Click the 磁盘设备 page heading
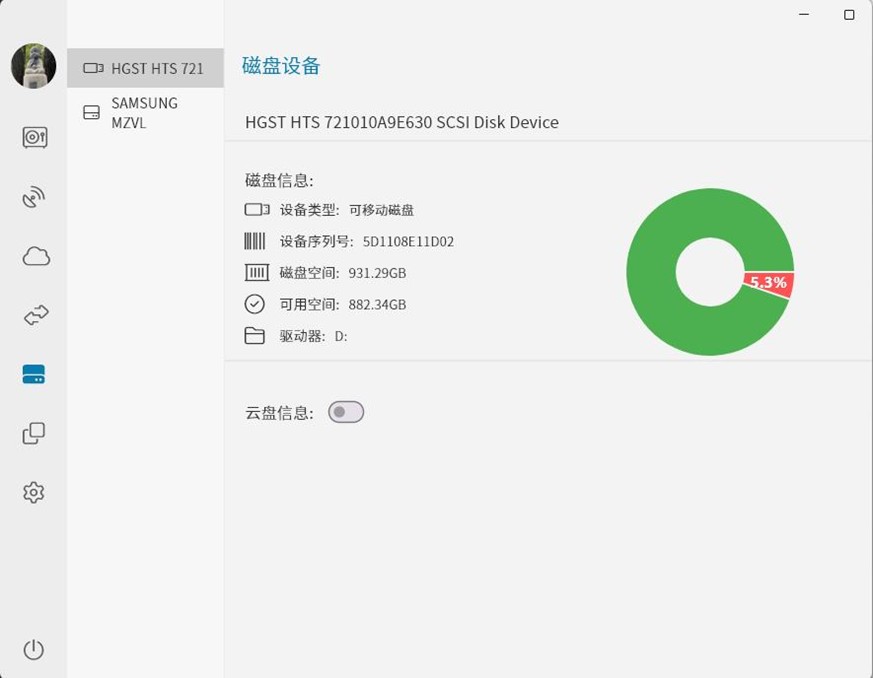Viewport: 873px width, 678px height. 281,67
